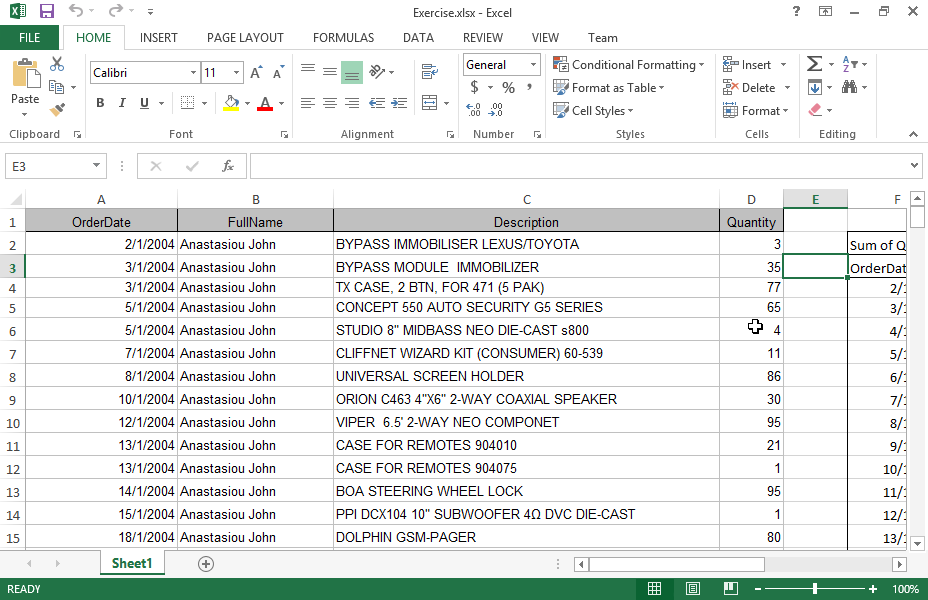Viewport: 928px width, 600px height.
Task: Open the FILE menu
Action: [30, 38]
